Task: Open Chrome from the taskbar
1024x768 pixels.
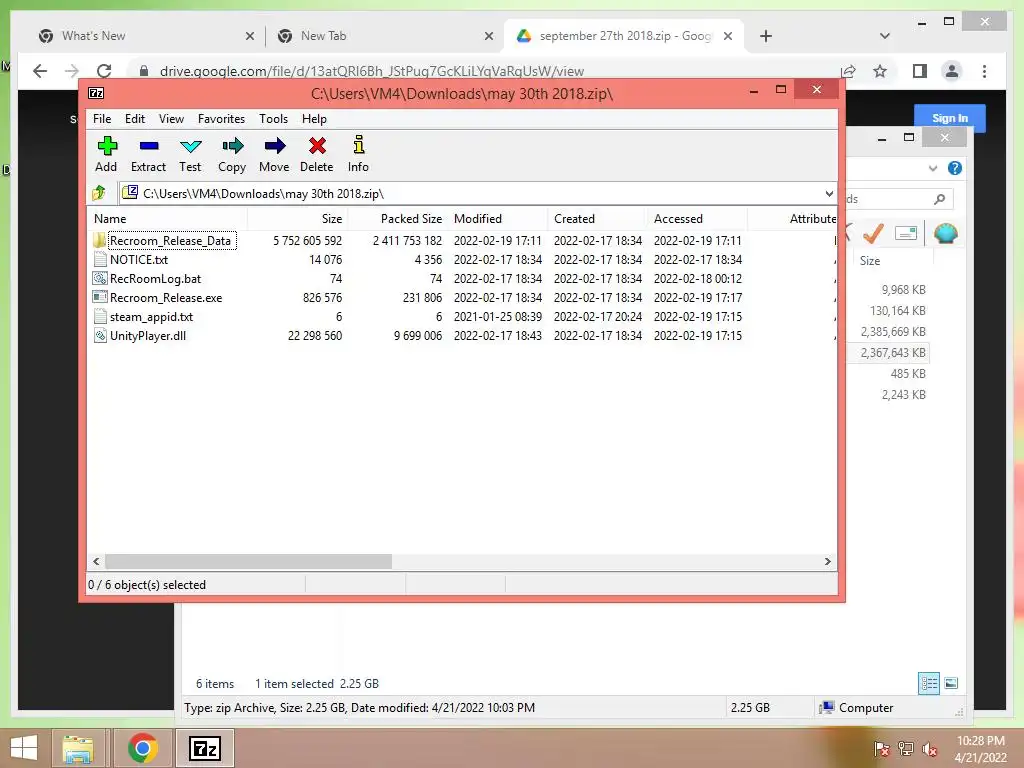Action: tap(142, 748)
